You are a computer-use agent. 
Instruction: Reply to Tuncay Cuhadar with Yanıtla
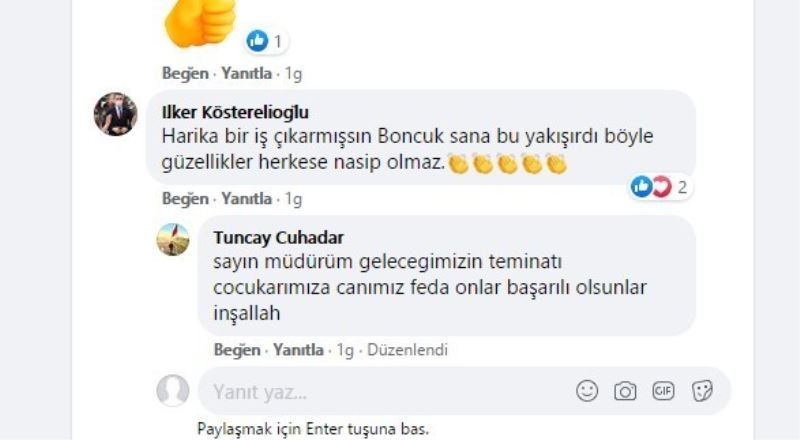(298, 350)
